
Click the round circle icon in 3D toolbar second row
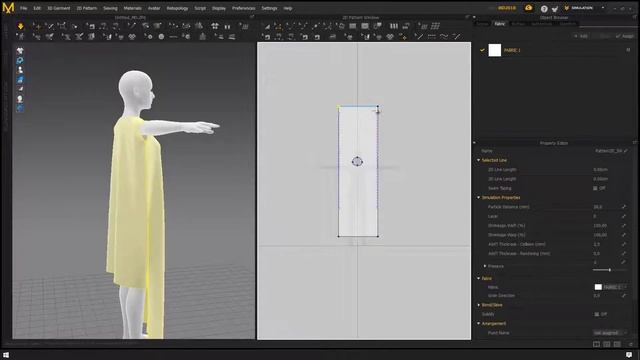point(162,37)
